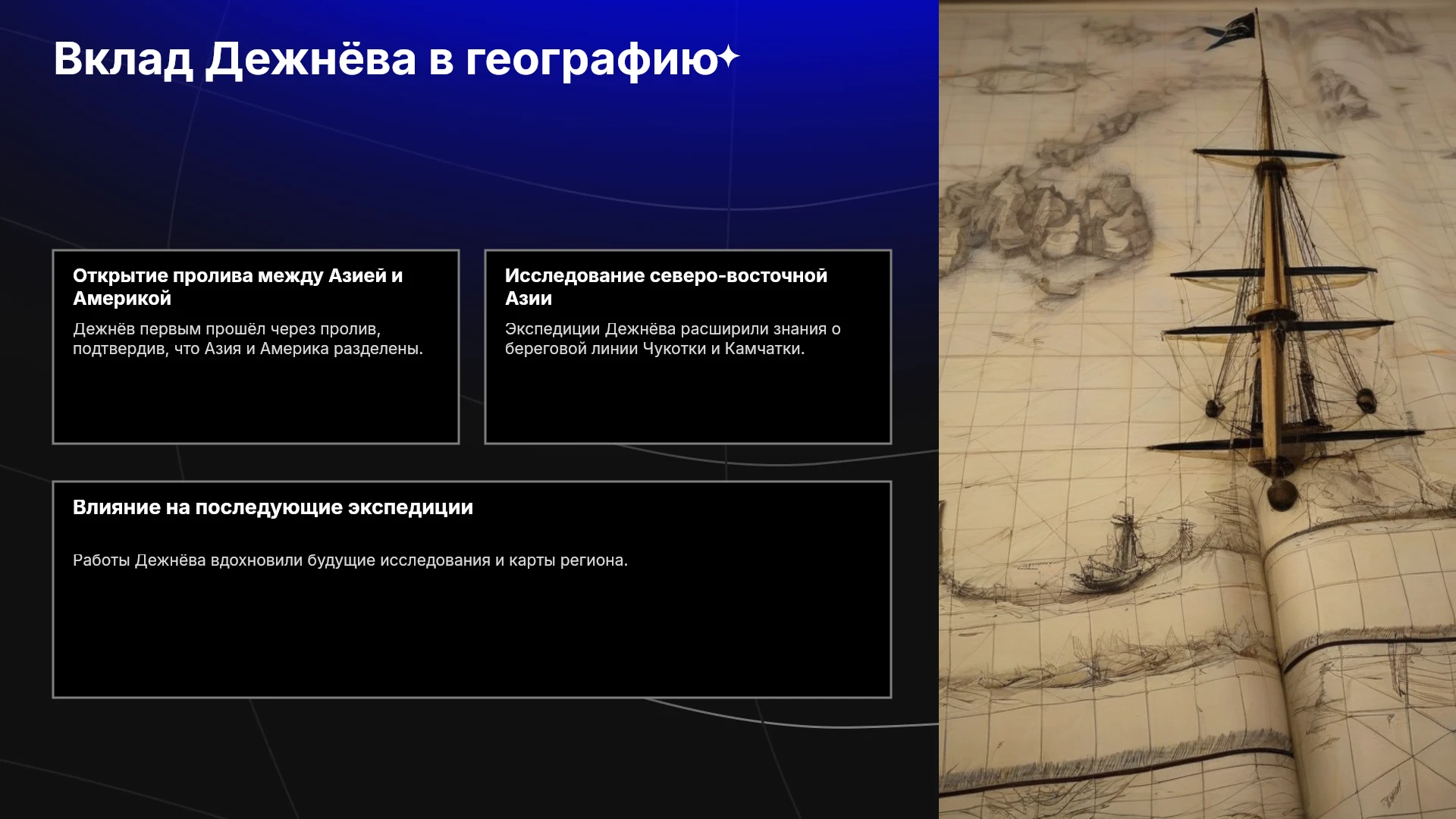Click the word "Азии" in the second card heading
1456x819 pixels.
pos(529,299)
